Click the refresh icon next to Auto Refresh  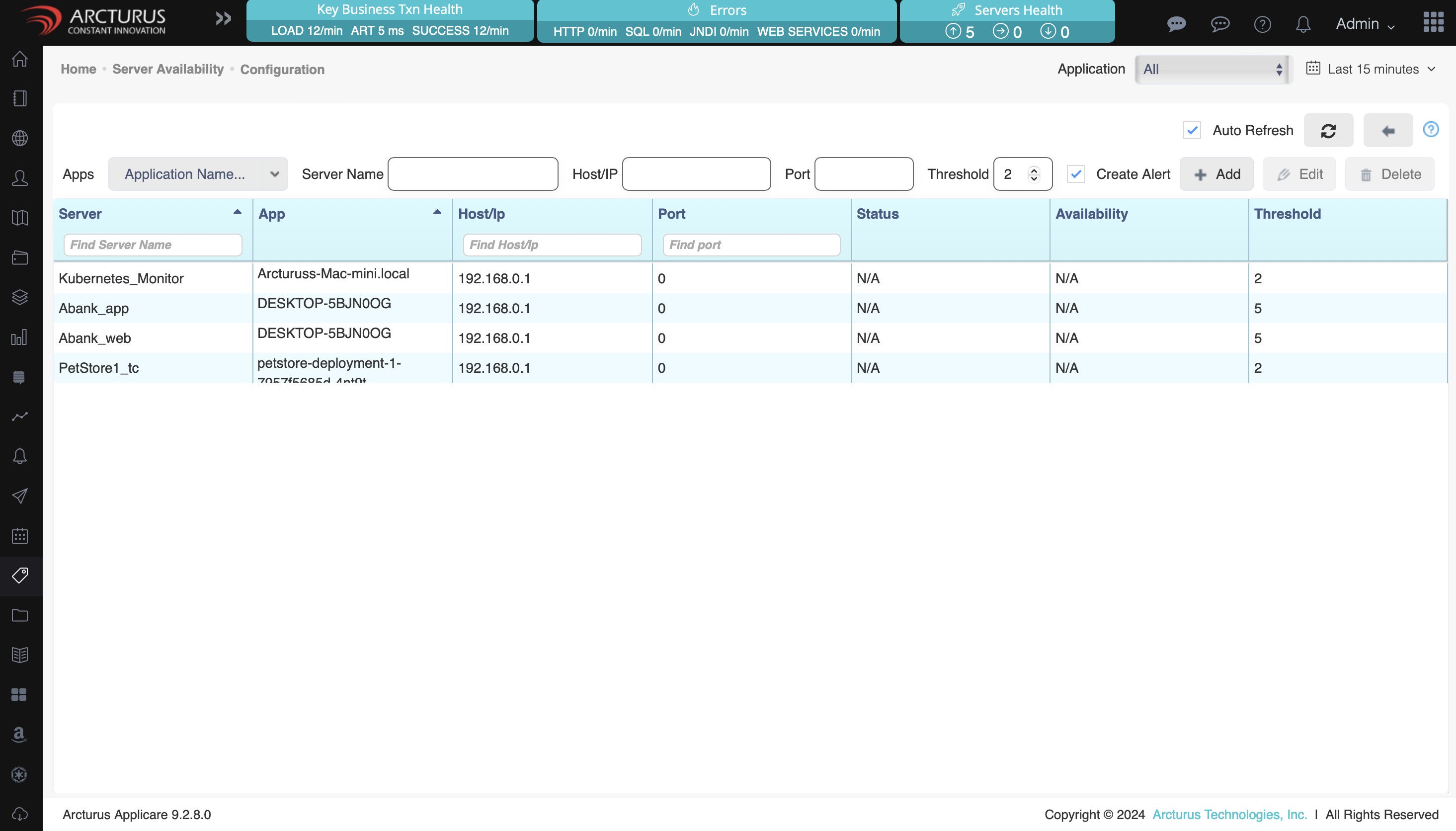coord(1329,130)
